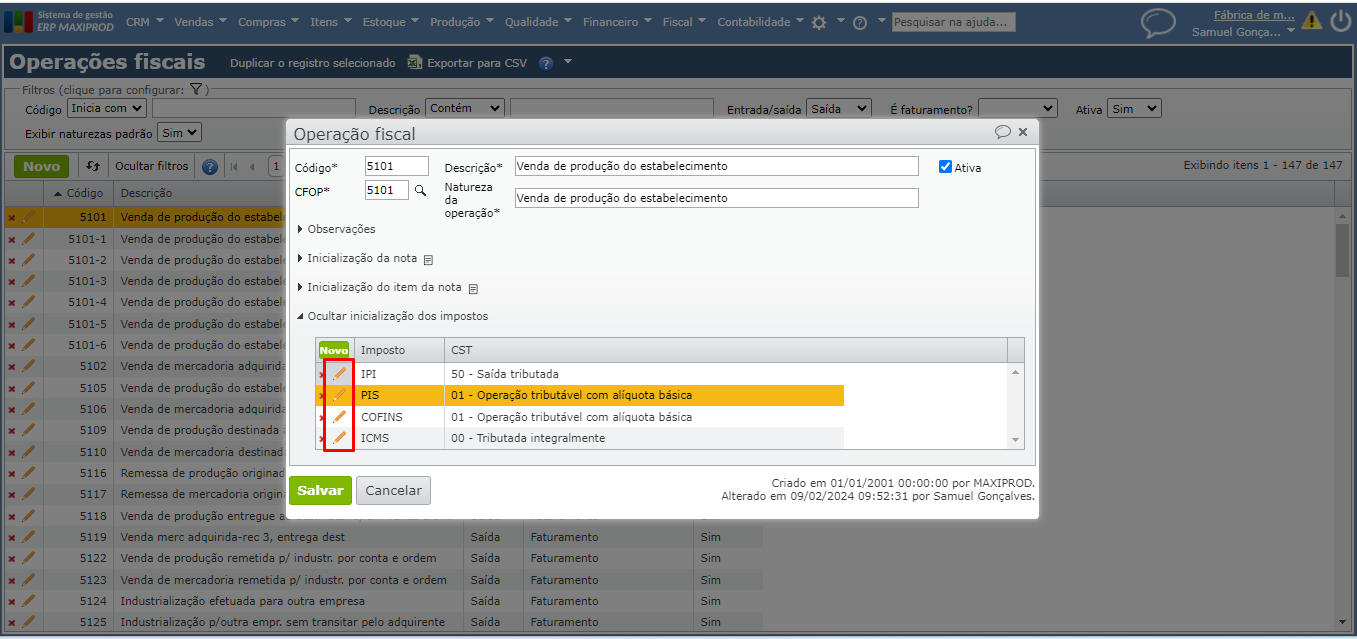The image size is (1357, 639).
Task: Click the CFOP search magnifier icon
Action: pos(421,190)
